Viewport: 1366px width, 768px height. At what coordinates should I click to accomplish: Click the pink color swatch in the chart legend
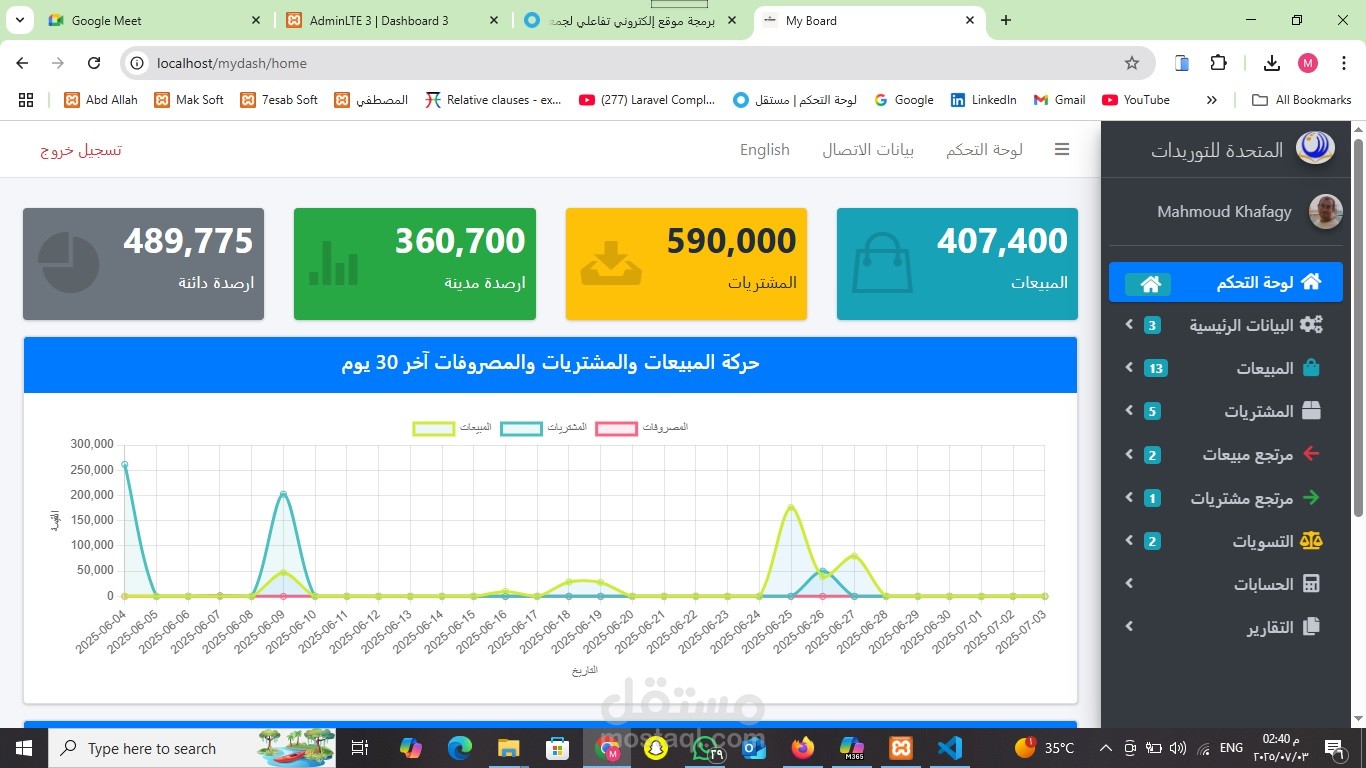click(617, 427)
